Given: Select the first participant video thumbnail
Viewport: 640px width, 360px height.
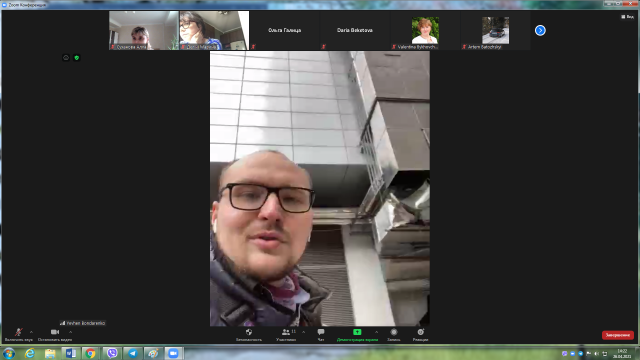Looking at the screenshot, I should (144, 30).
